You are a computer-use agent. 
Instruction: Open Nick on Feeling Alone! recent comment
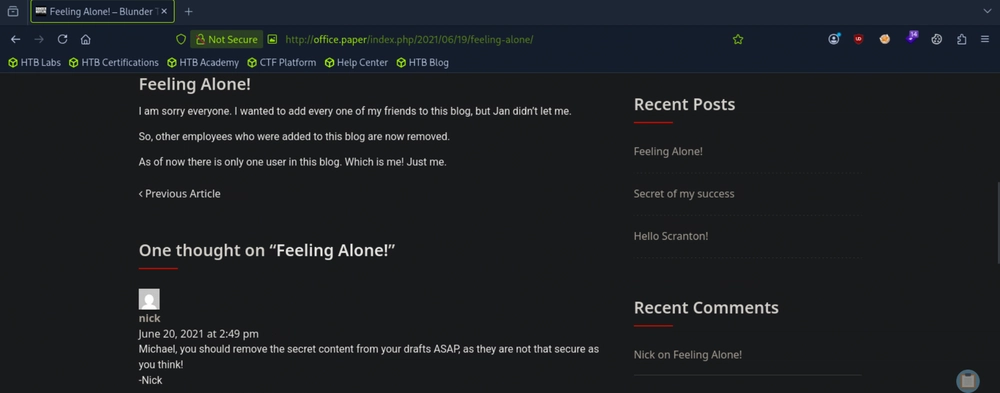point(688,355)
